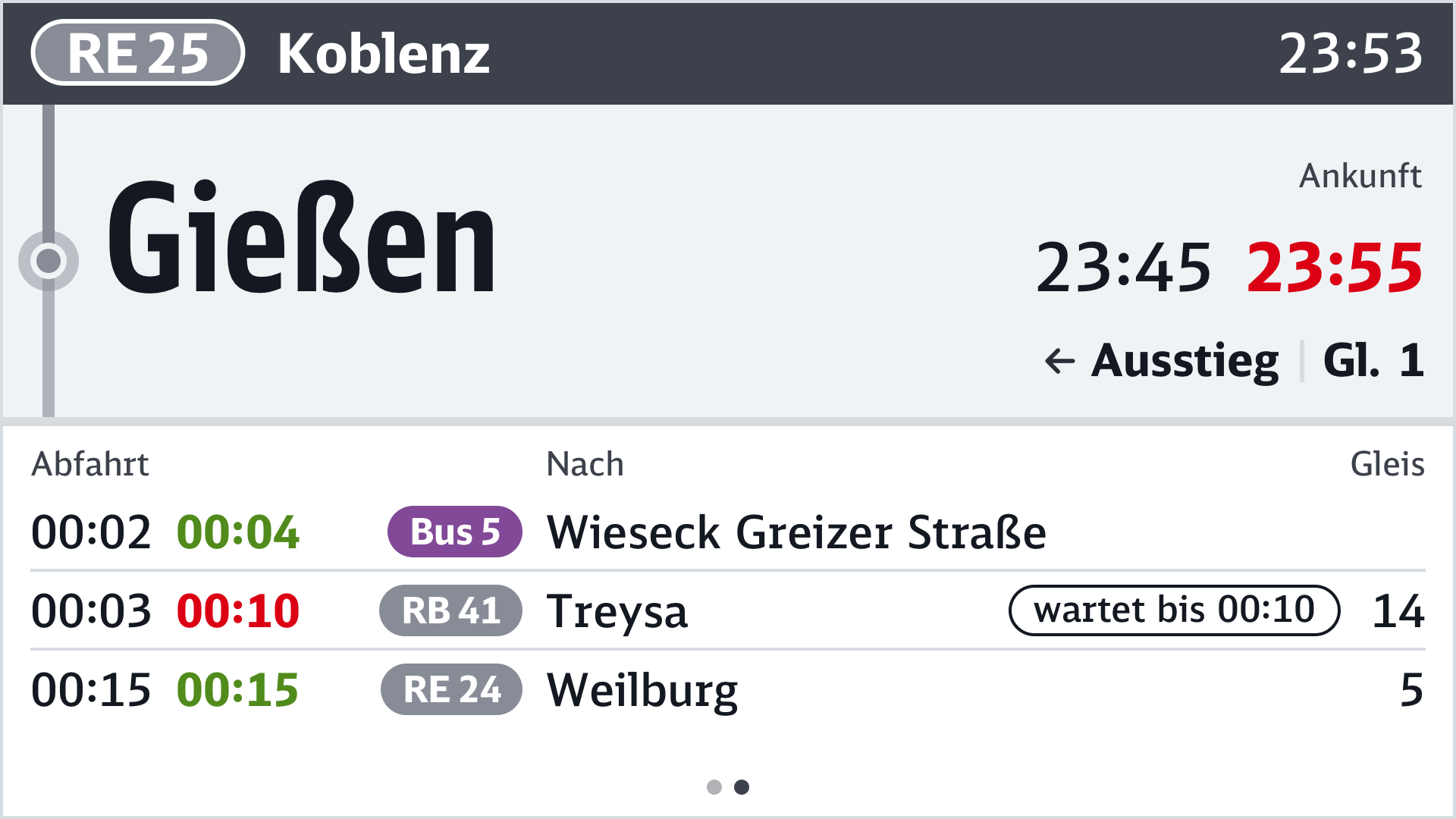Click the delayed arrival time 23:55

1335,268
